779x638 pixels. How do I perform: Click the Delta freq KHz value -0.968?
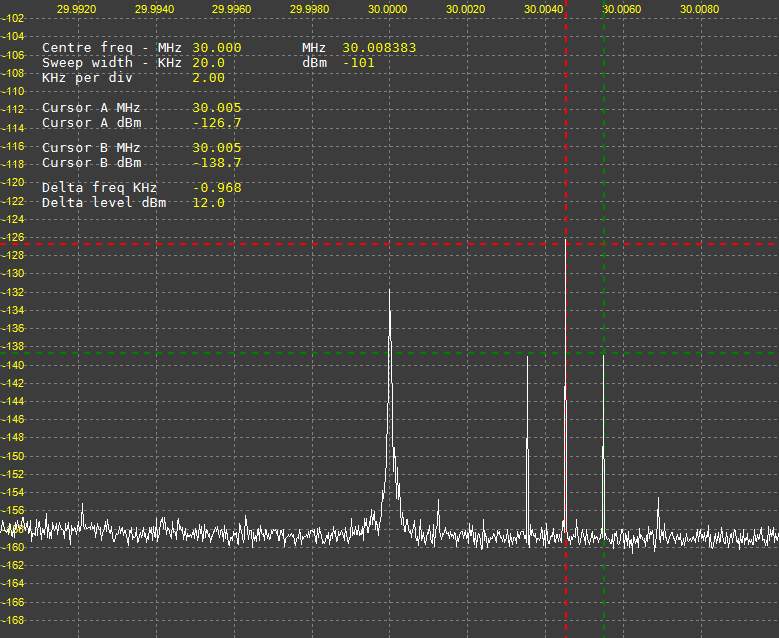click(217, 187)
